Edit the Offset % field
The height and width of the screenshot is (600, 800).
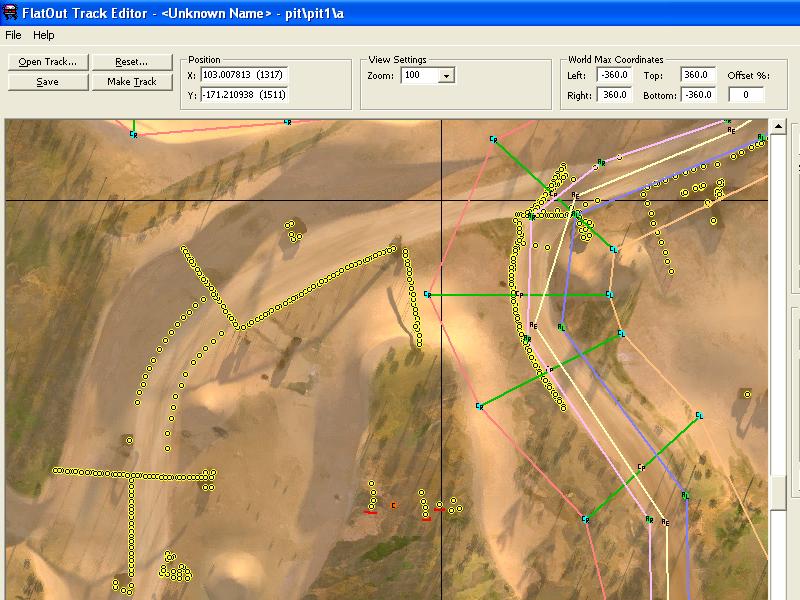click(746, 95)
